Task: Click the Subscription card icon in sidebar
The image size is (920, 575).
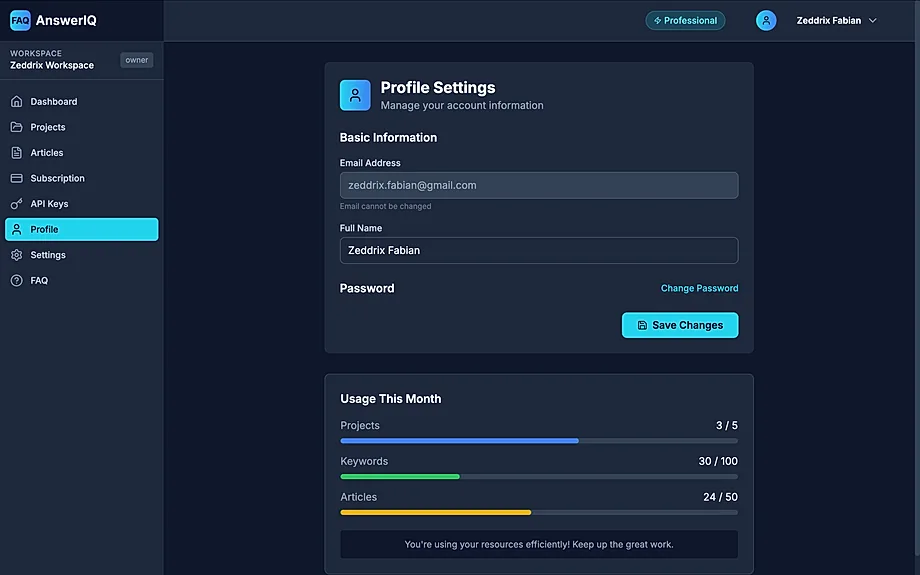Action: [x=16, y=178]
